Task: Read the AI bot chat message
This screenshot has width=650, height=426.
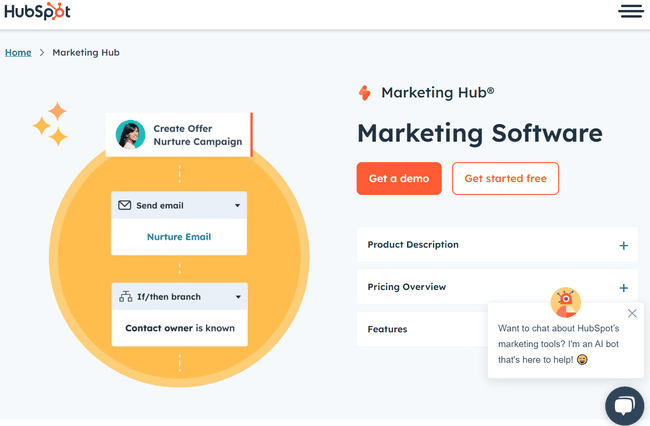Action: click(x=558, y=344)
